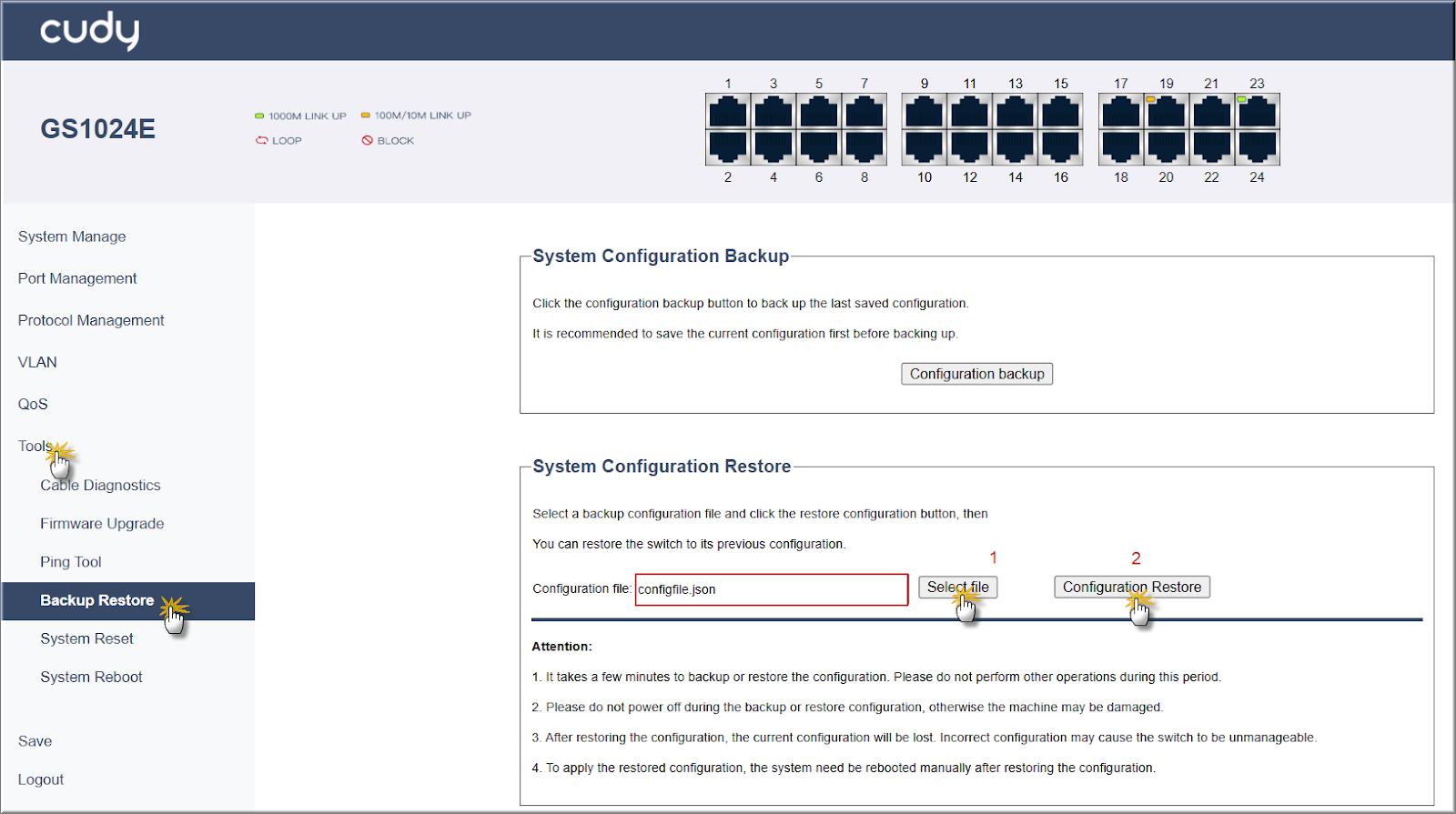Click the GS1024E model name
This screenshot has width=1456, height=814.
(x=97, y=129)
